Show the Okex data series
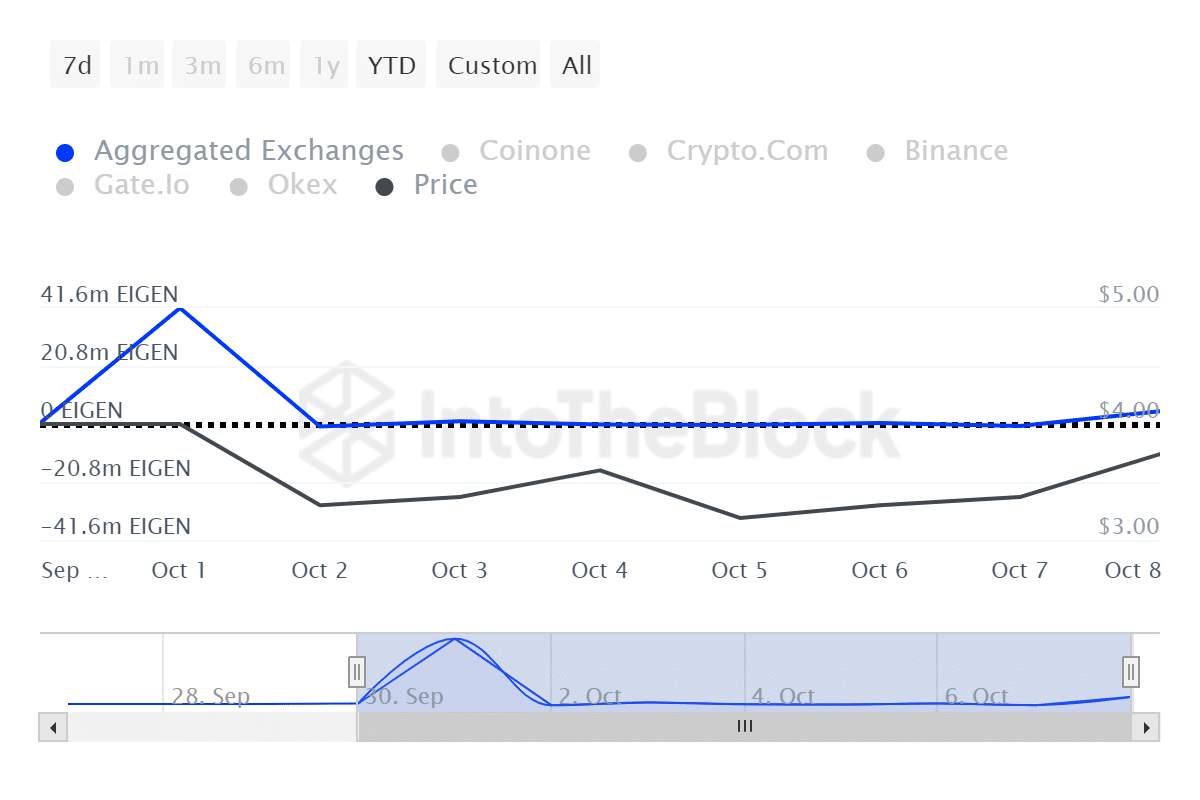This screenshot has width=1200, height=800. coord(302,185)
